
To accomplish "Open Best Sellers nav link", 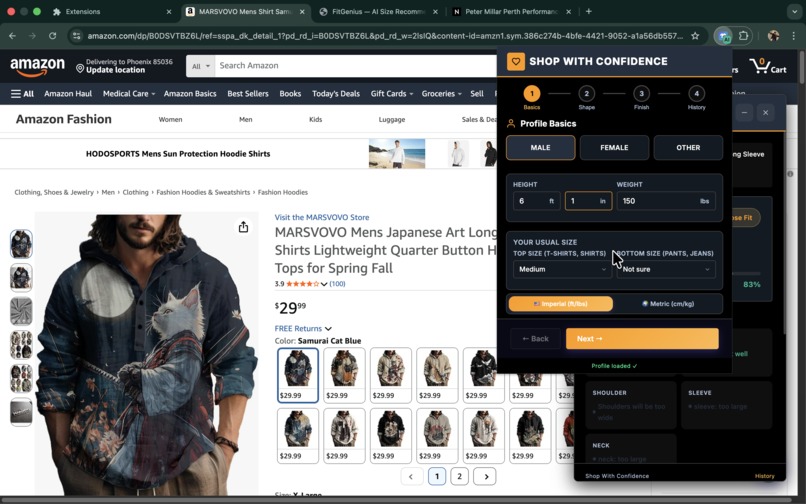I will pos(248,94).
